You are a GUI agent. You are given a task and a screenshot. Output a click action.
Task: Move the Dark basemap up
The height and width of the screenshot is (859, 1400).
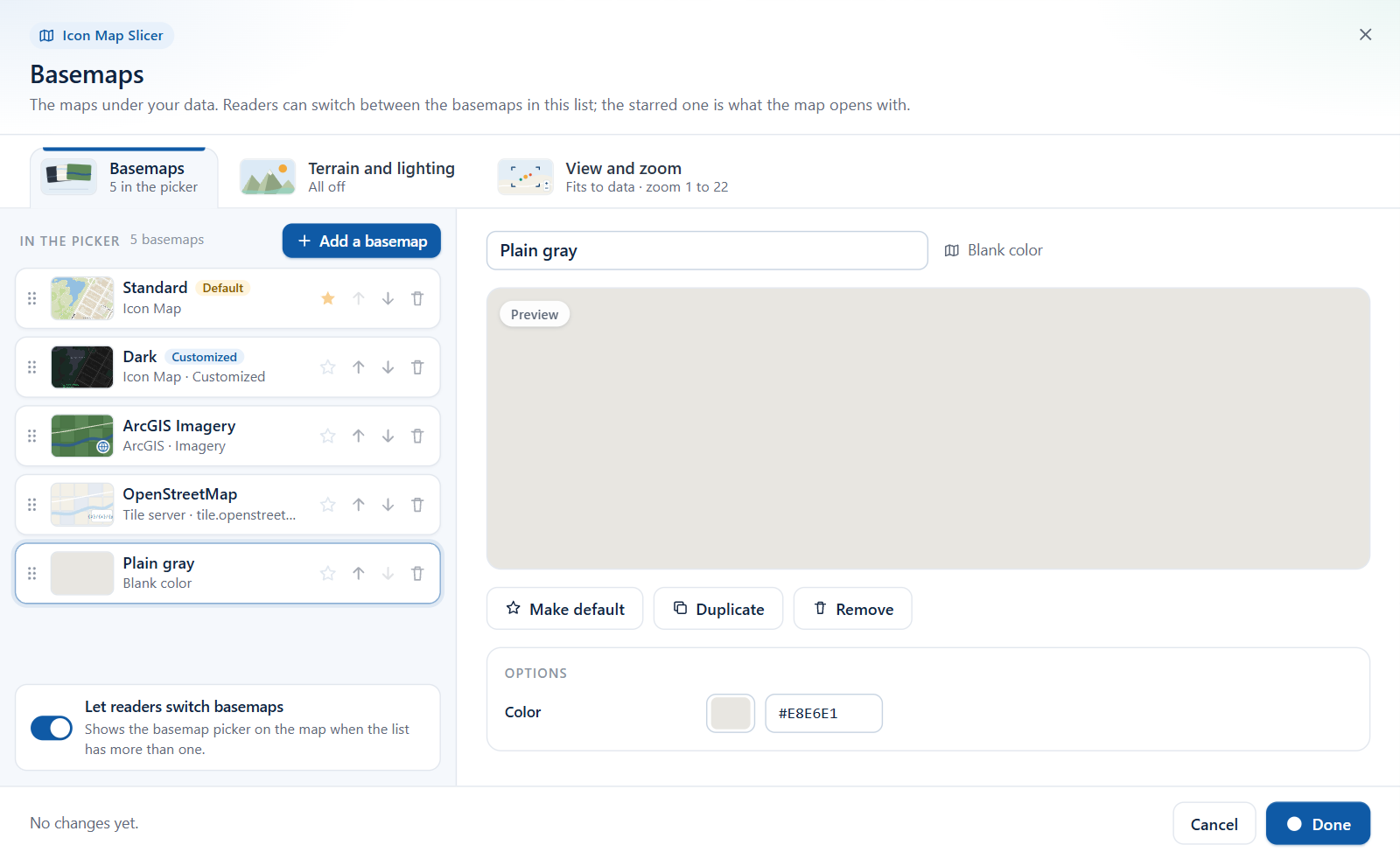[x=359, y=367]
